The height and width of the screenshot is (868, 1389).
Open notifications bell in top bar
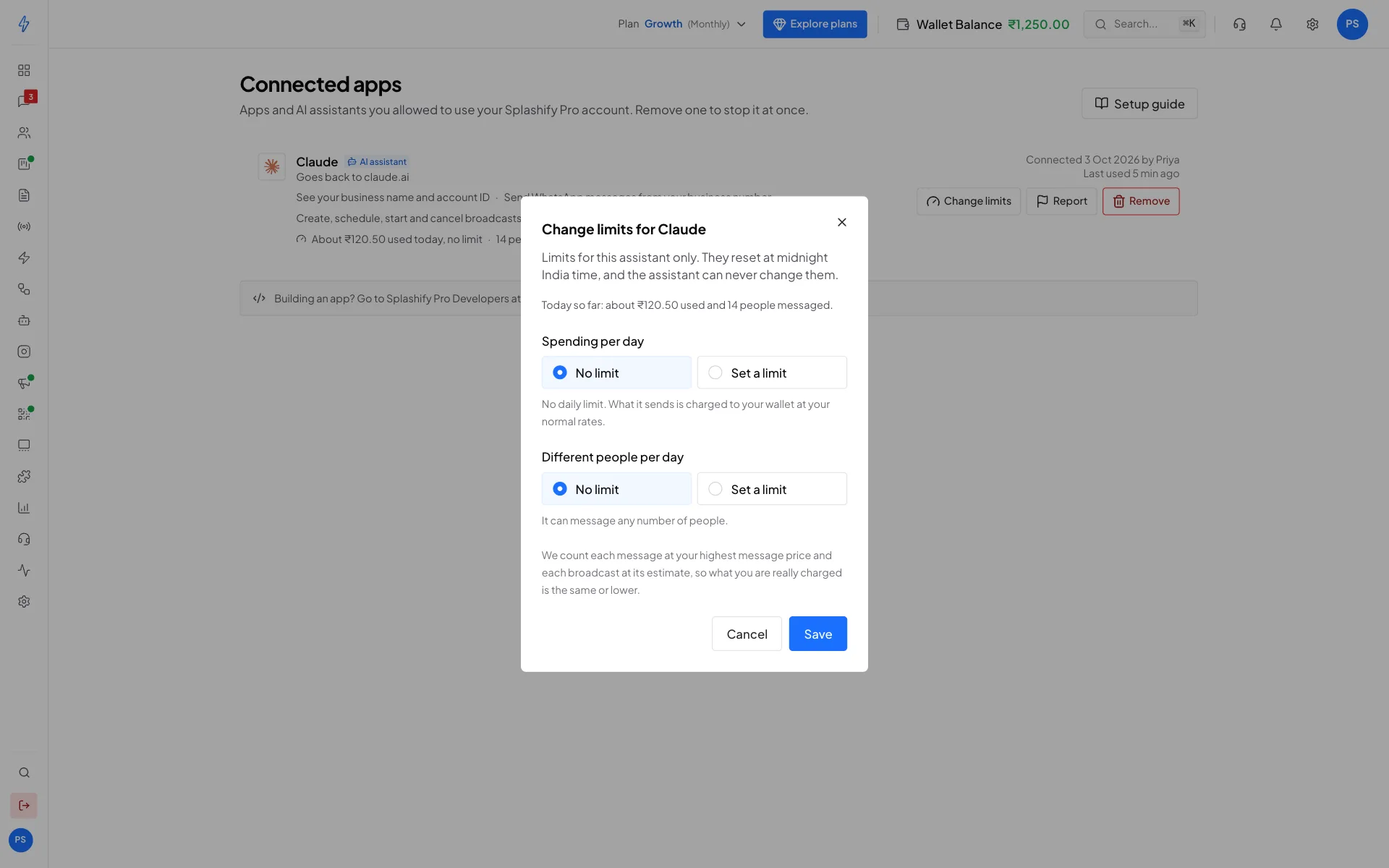click(1276, 24)
